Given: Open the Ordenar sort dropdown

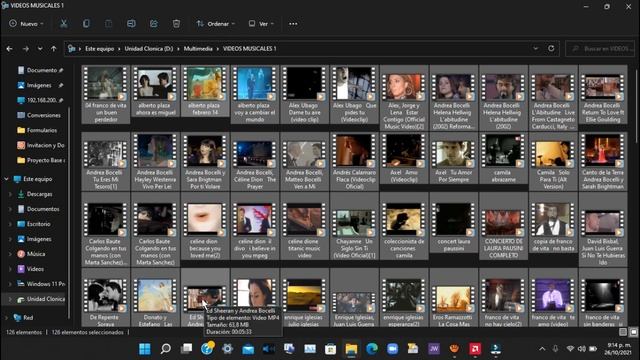Looking at the screenshot, I should point(216,24).
